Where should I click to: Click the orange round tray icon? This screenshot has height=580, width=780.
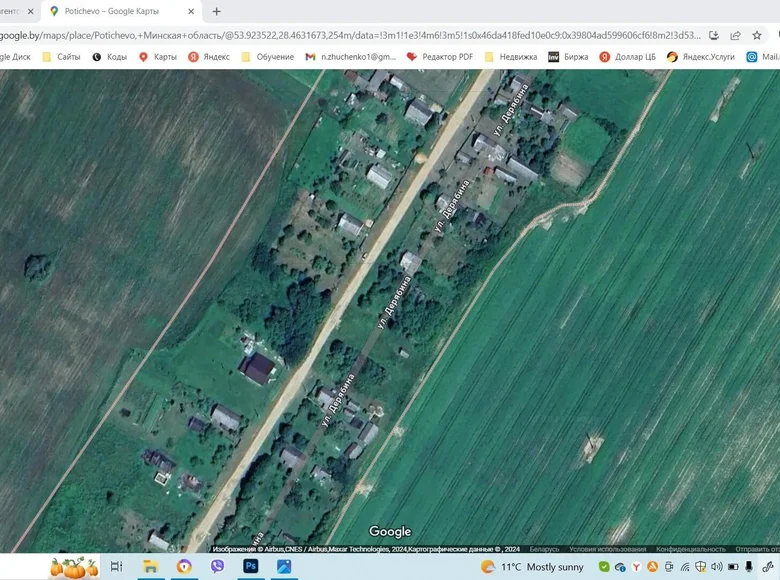pos(652,567)
